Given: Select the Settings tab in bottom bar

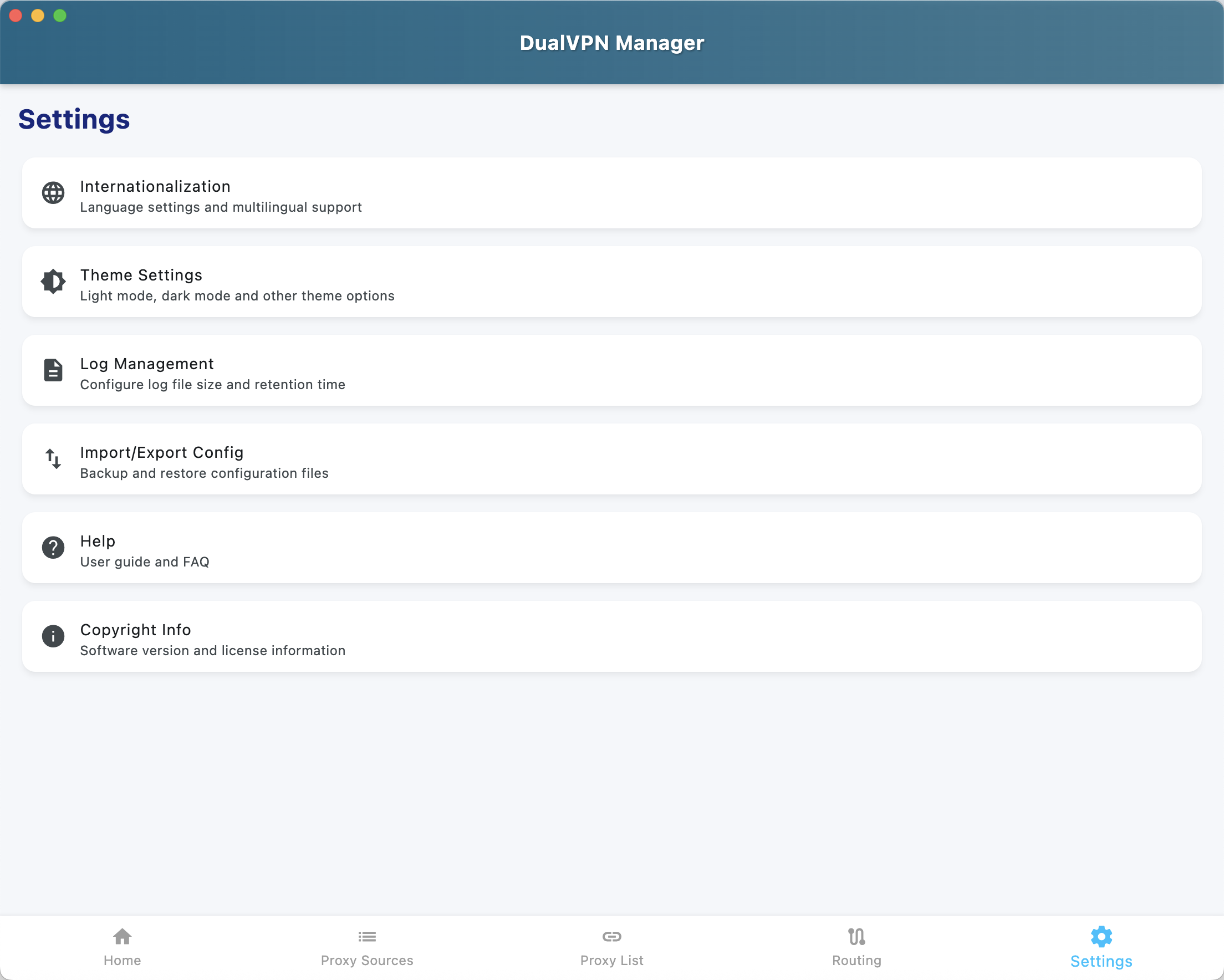Looking at the screenshot, I should coord(1101,948).
